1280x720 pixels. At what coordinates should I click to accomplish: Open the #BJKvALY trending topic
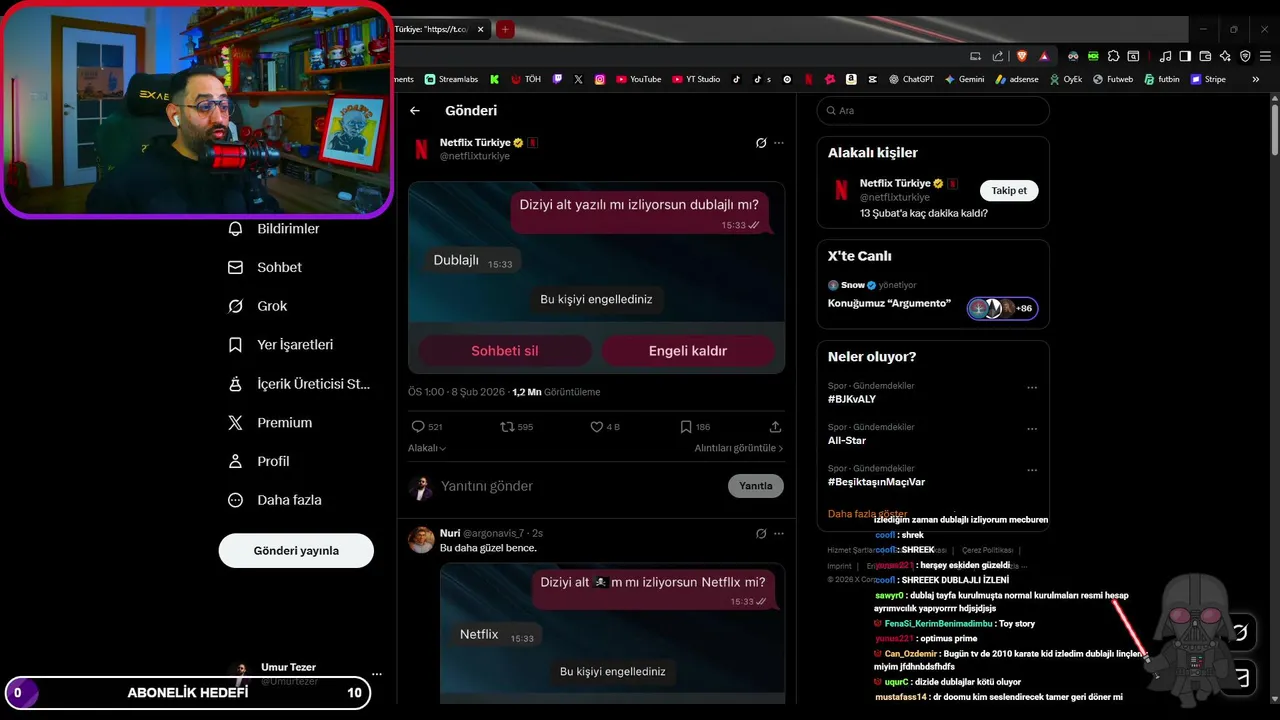(852, 399)
